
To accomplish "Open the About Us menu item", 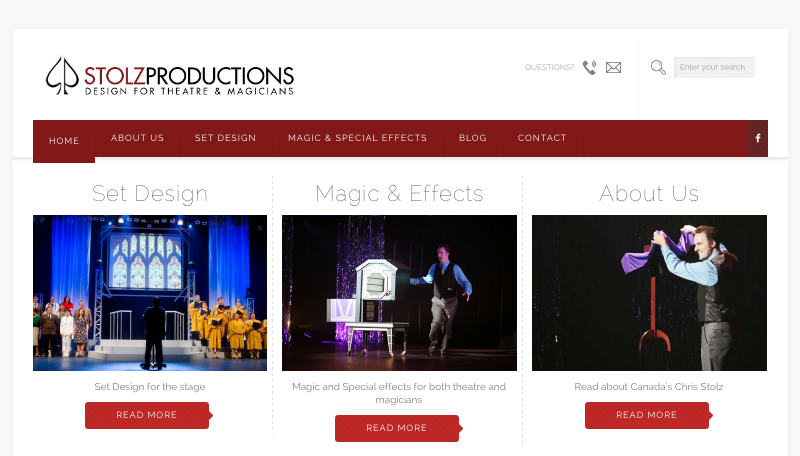I will click(x=137, y=138).
